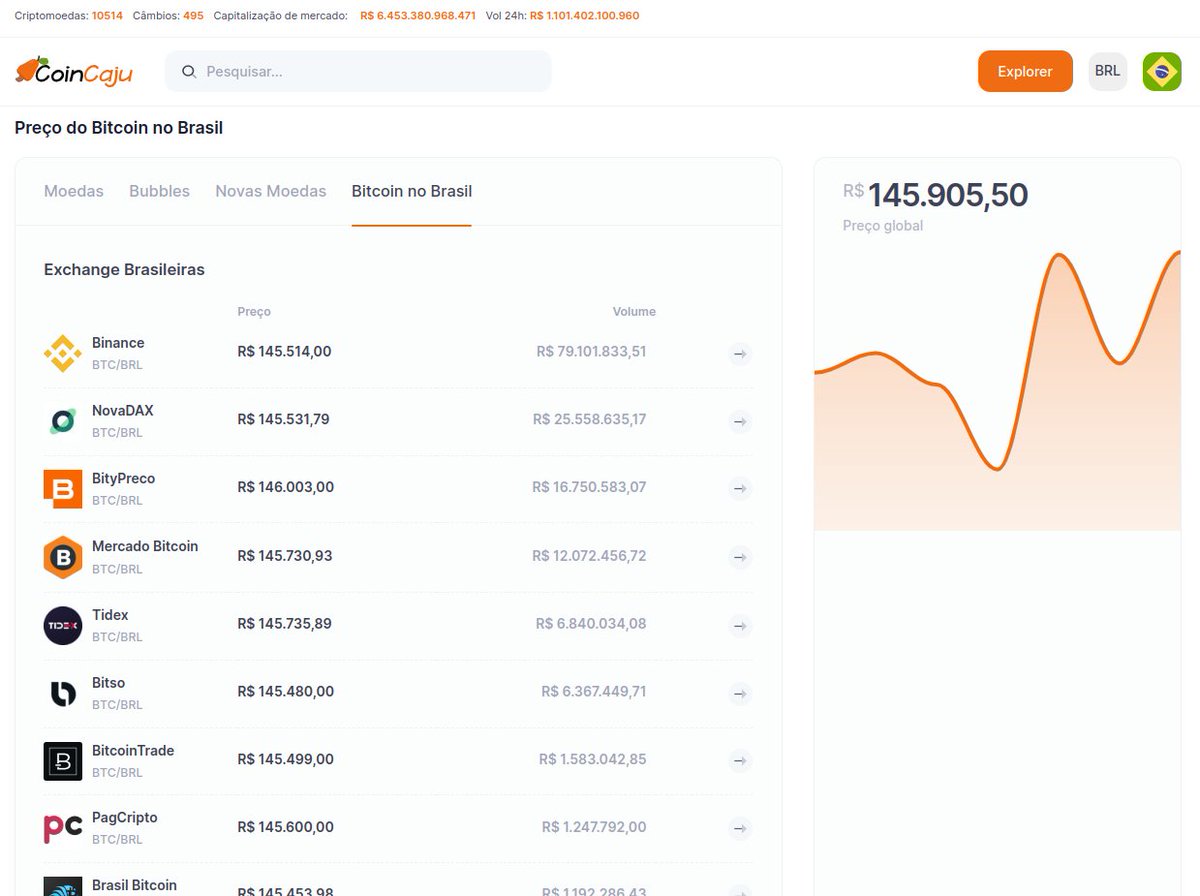Open PagCripto row arrow button
Image resolution: width=1200 pixels, height=896 pixels.
pos(740,828)
